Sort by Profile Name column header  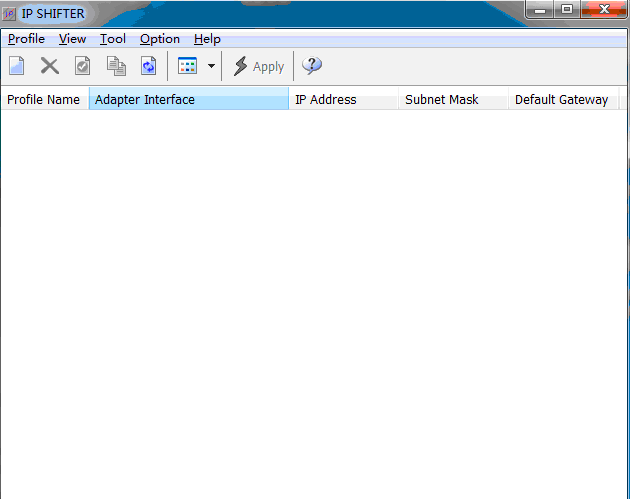pyautogui.click(x=45, y=99)
